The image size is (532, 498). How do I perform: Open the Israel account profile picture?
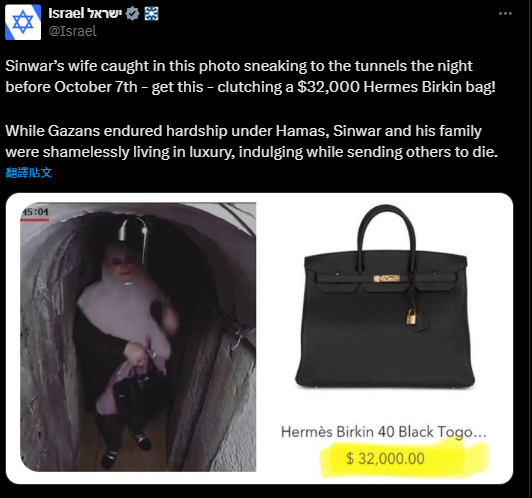(23, 22)
